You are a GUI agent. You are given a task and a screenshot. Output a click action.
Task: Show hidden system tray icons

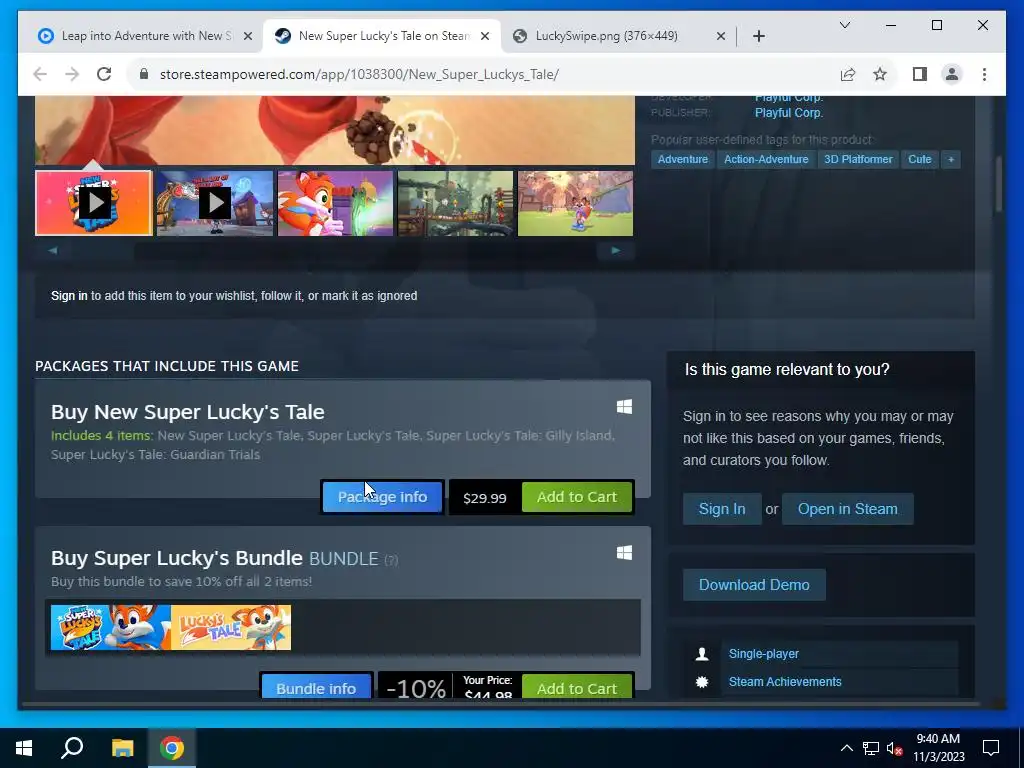[846, 748]
